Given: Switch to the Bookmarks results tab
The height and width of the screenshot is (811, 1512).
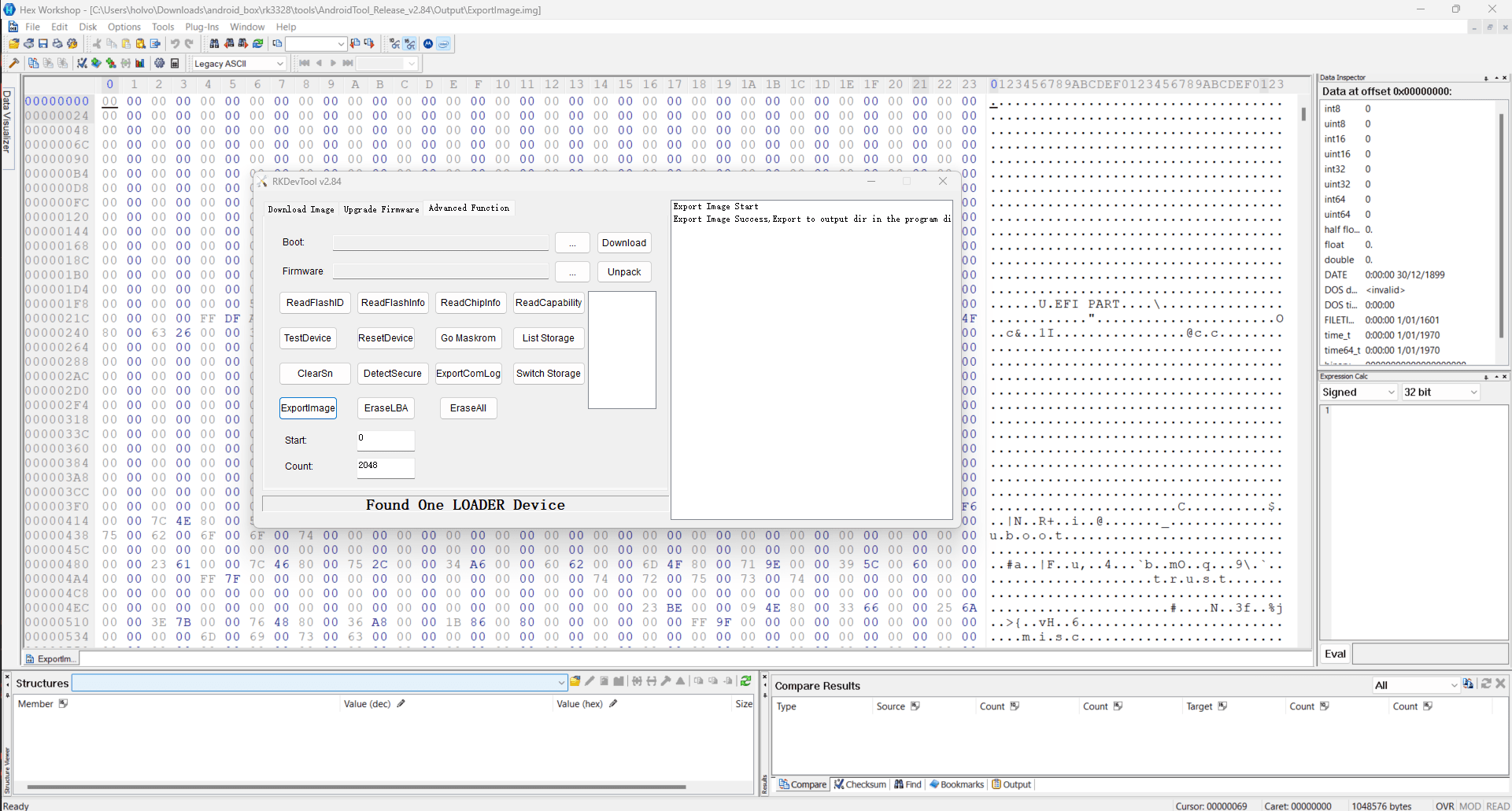Looking at the screenshot, I should pos(957,784).
